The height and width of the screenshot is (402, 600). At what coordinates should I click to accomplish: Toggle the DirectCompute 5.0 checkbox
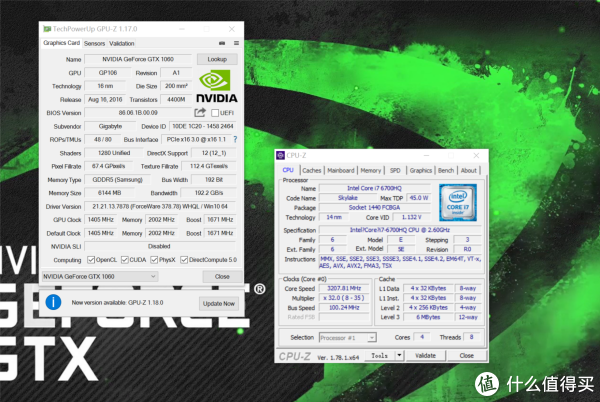point(184,260)
